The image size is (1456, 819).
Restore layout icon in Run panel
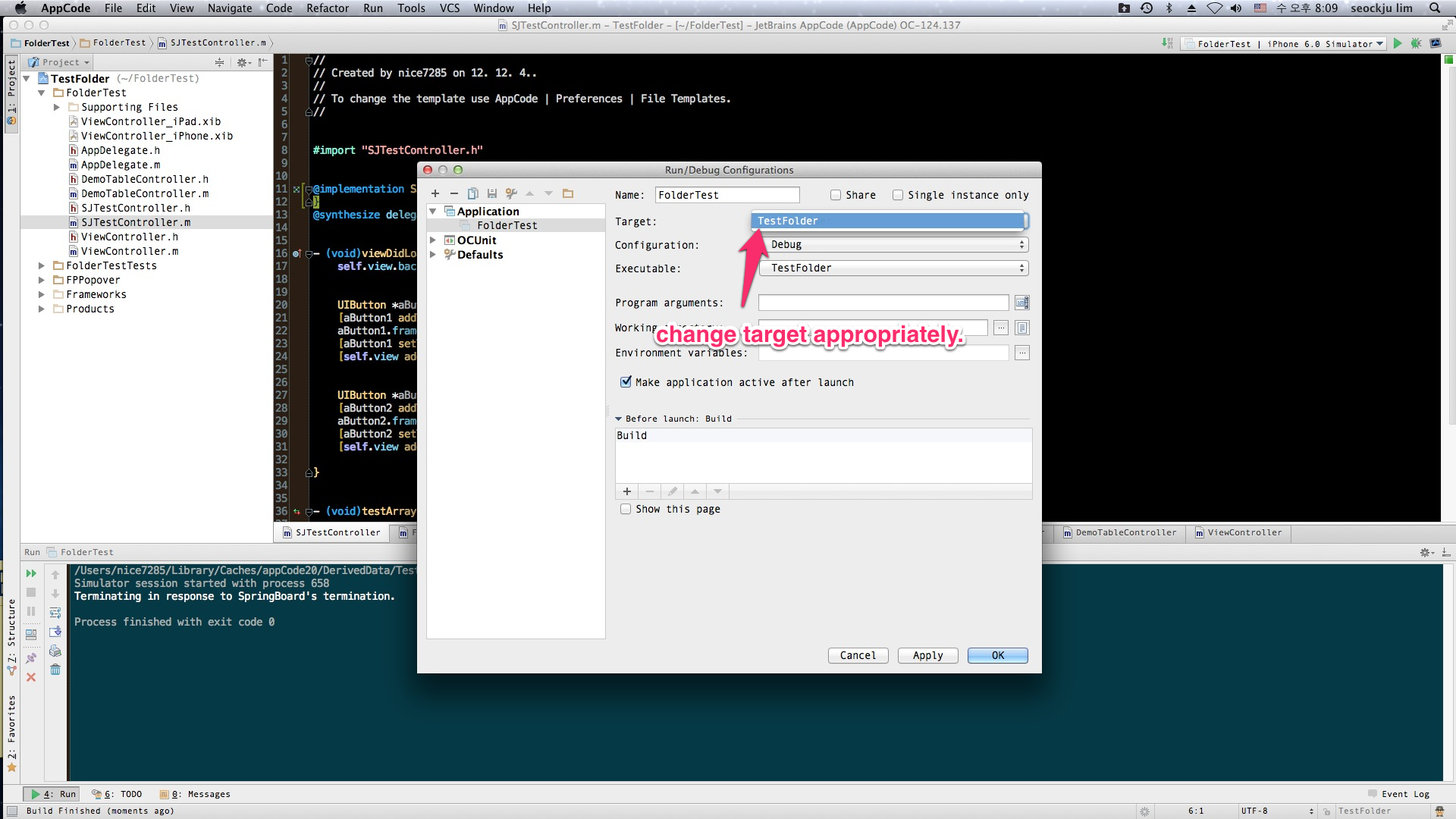(31, 634)
